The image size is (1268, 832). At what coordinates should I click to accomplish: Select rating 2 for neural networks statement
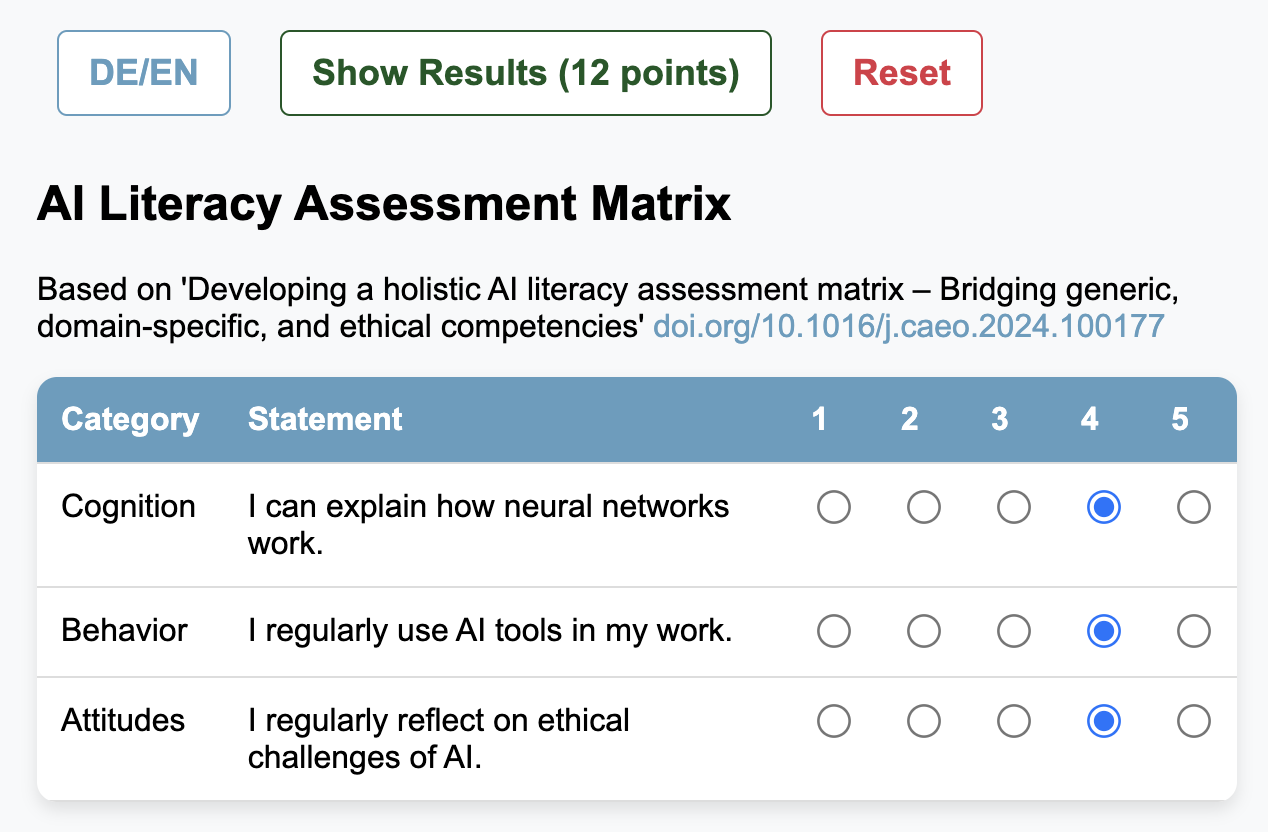pos(924,508)
